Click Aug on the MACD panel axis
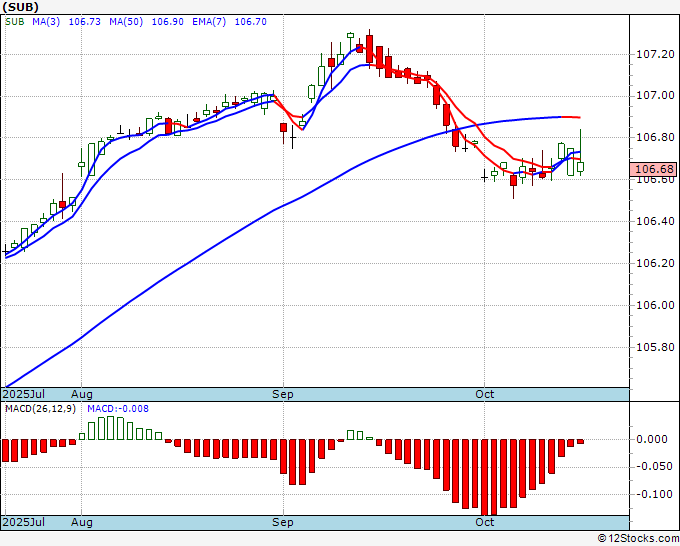This screenshot has width=680, height=546. (x=82, y=522)
